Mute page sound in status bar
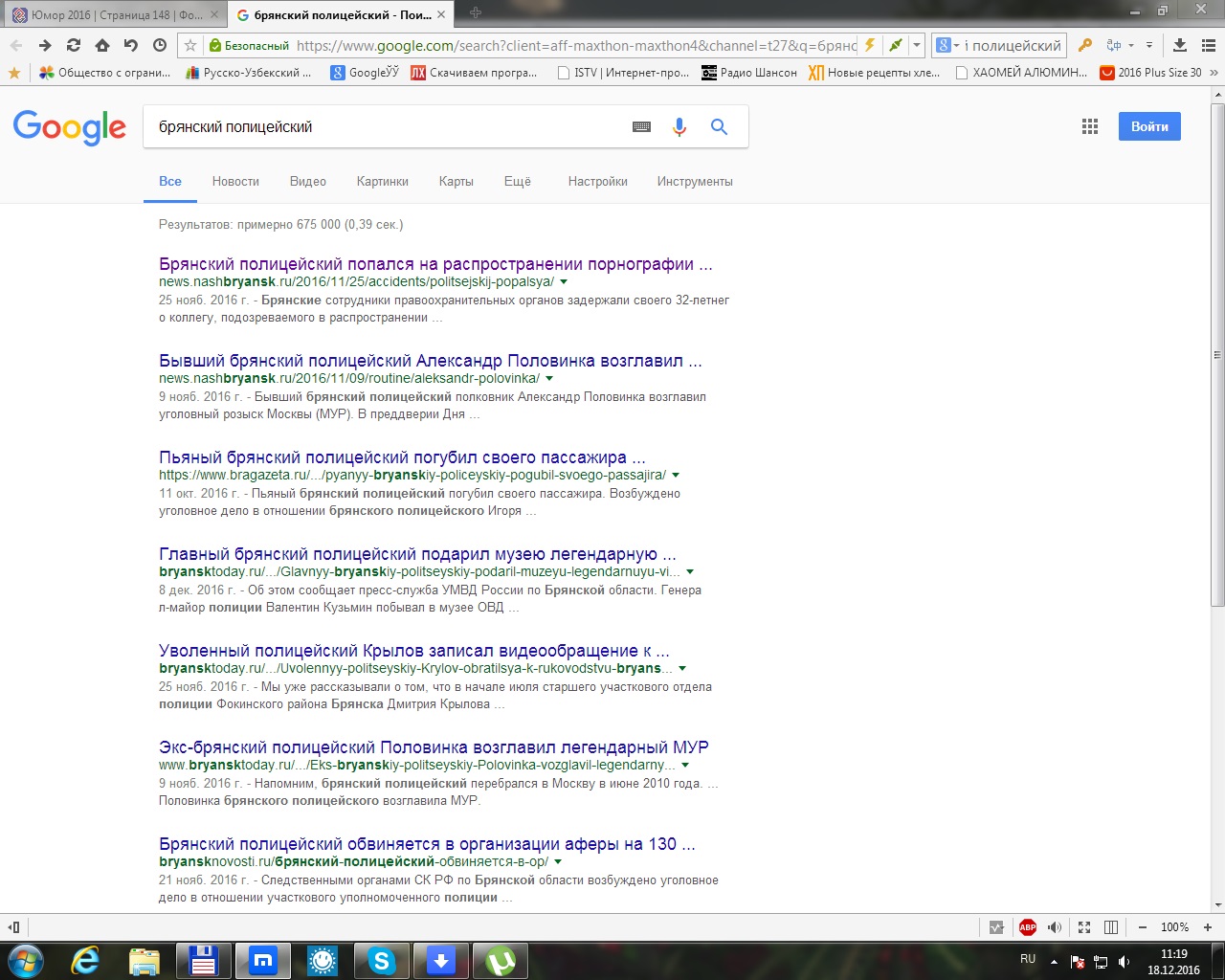 pos(1055,927)
